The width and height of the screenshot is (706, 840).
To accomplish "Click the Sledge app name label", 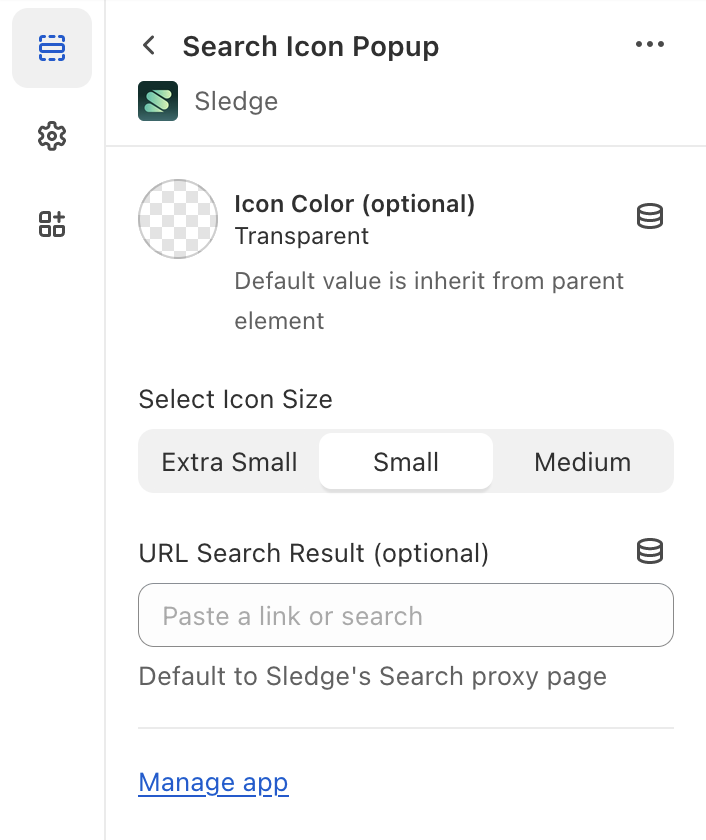I will coord(236,100).
